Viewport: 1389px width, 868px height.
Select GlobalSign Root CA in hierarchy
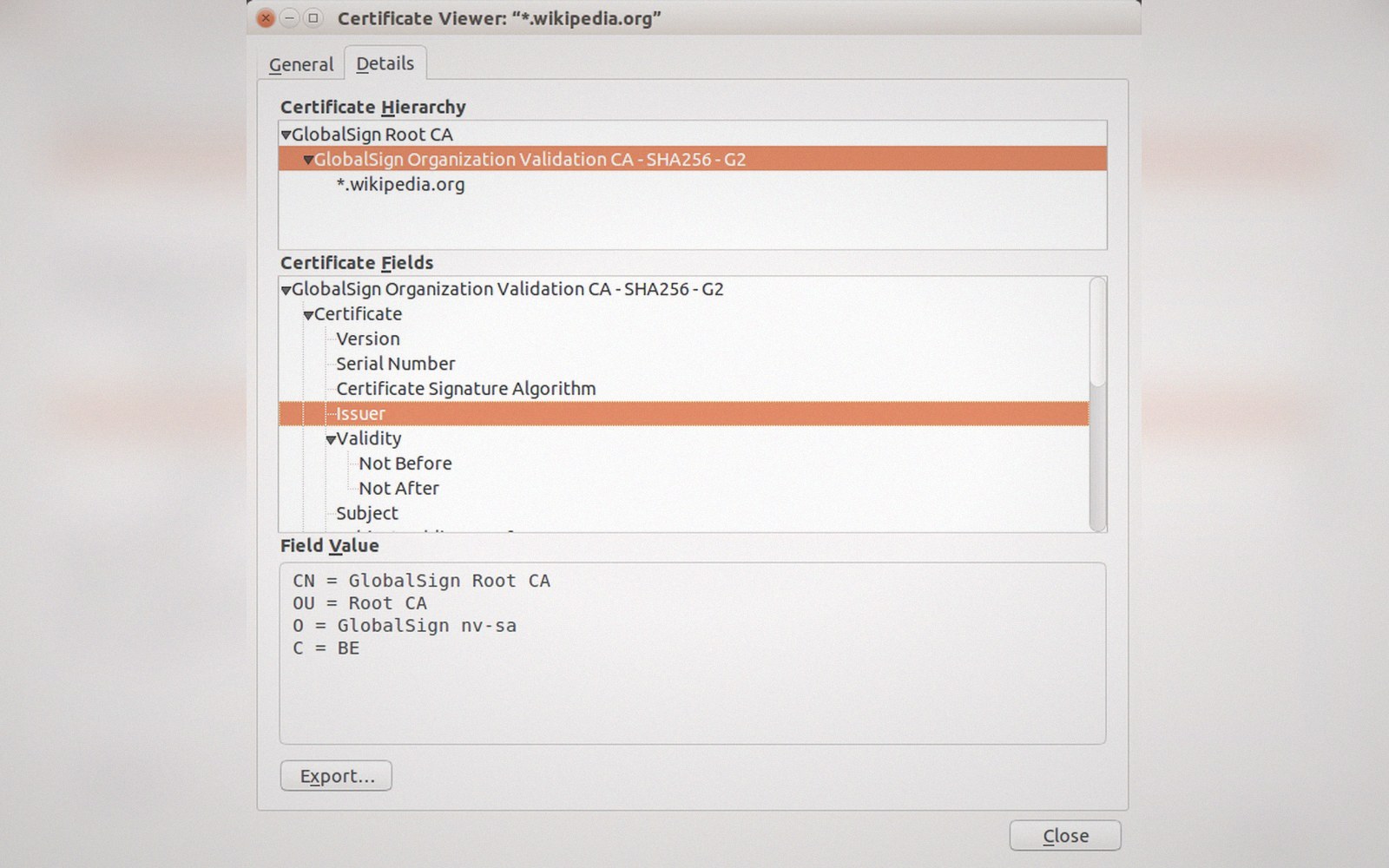click(372, 135)
